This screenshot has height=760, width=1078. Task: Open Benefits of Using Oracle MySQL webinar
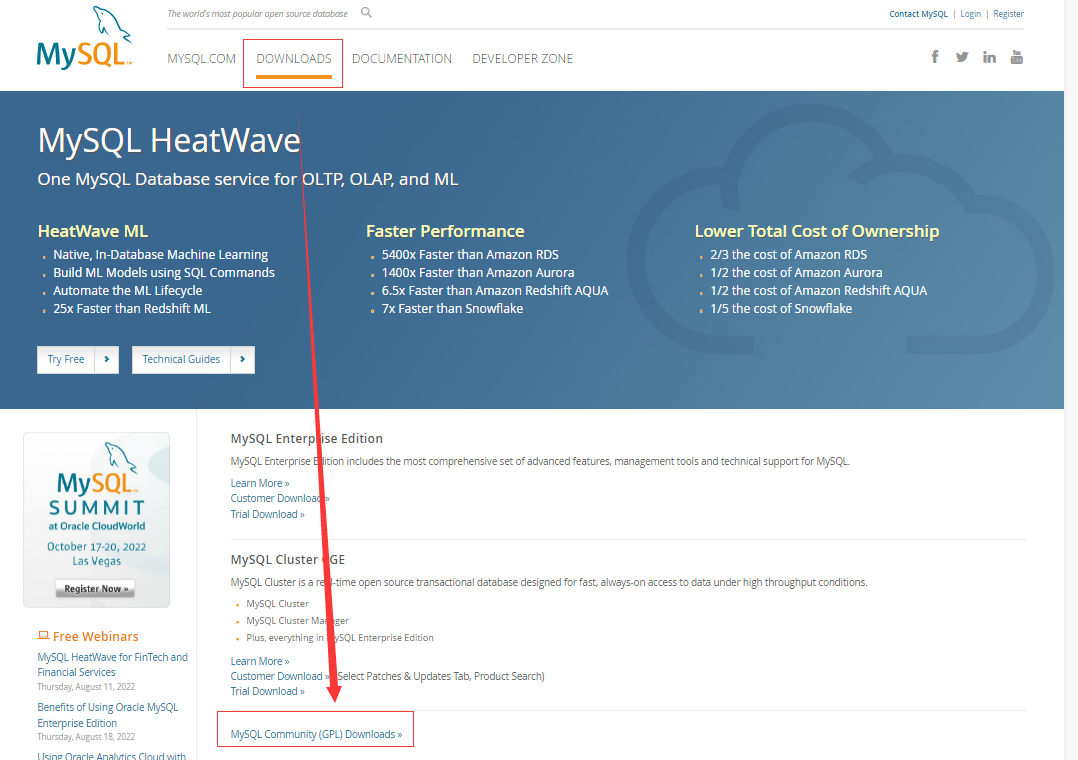click(107, 715)
